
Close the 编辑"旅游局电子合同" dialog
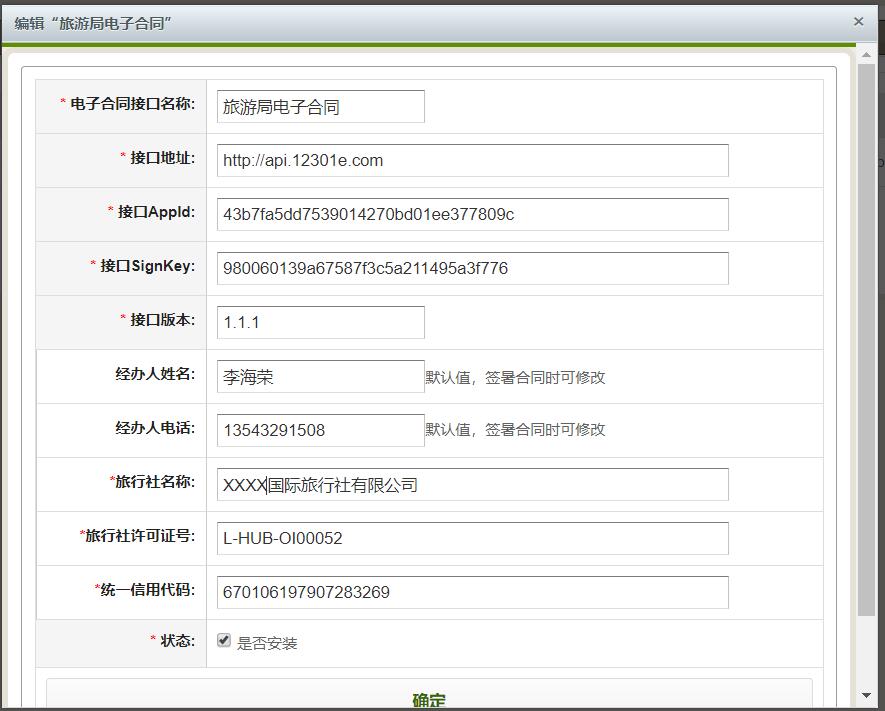pos(858,21)
